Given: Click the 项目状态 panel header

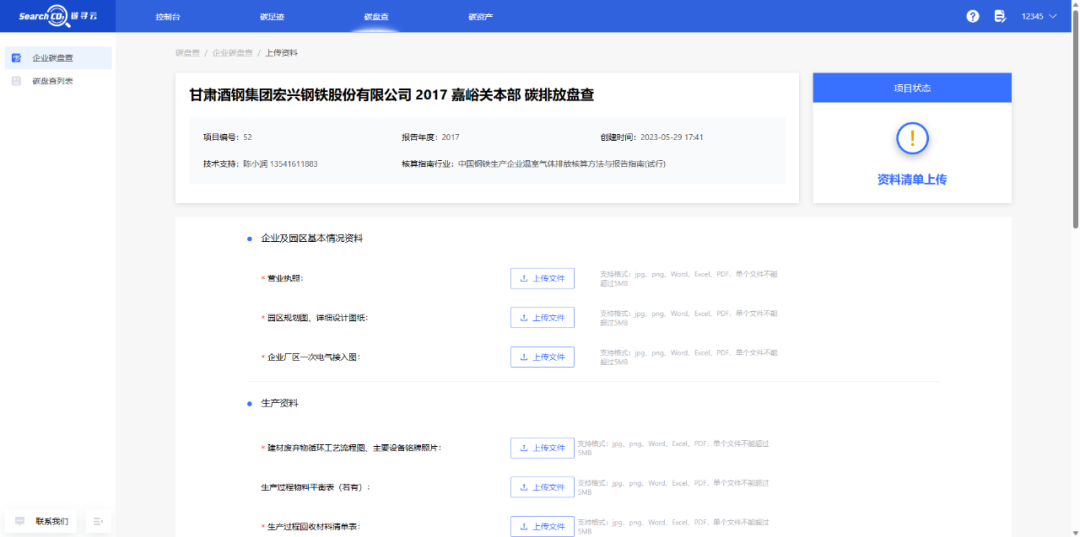Looking at the screenshot, I should tap(912, 88).
